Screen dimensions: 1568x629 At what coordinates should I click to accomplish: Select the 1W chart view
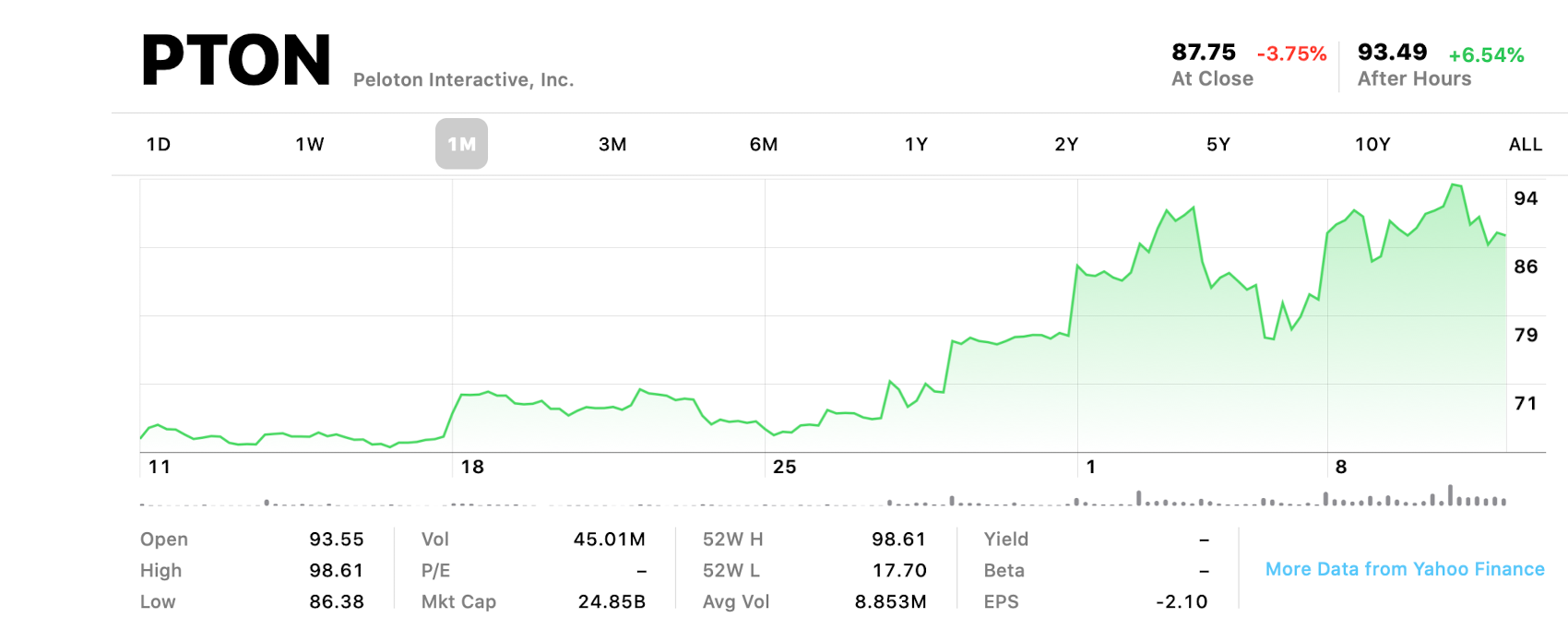pos(309,144)
